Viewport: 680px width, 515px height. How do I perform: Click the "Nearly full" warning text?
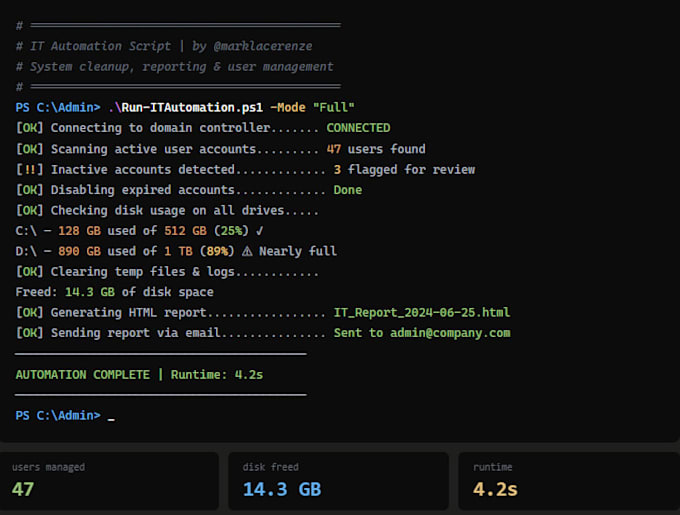click(x=298, y=251)
